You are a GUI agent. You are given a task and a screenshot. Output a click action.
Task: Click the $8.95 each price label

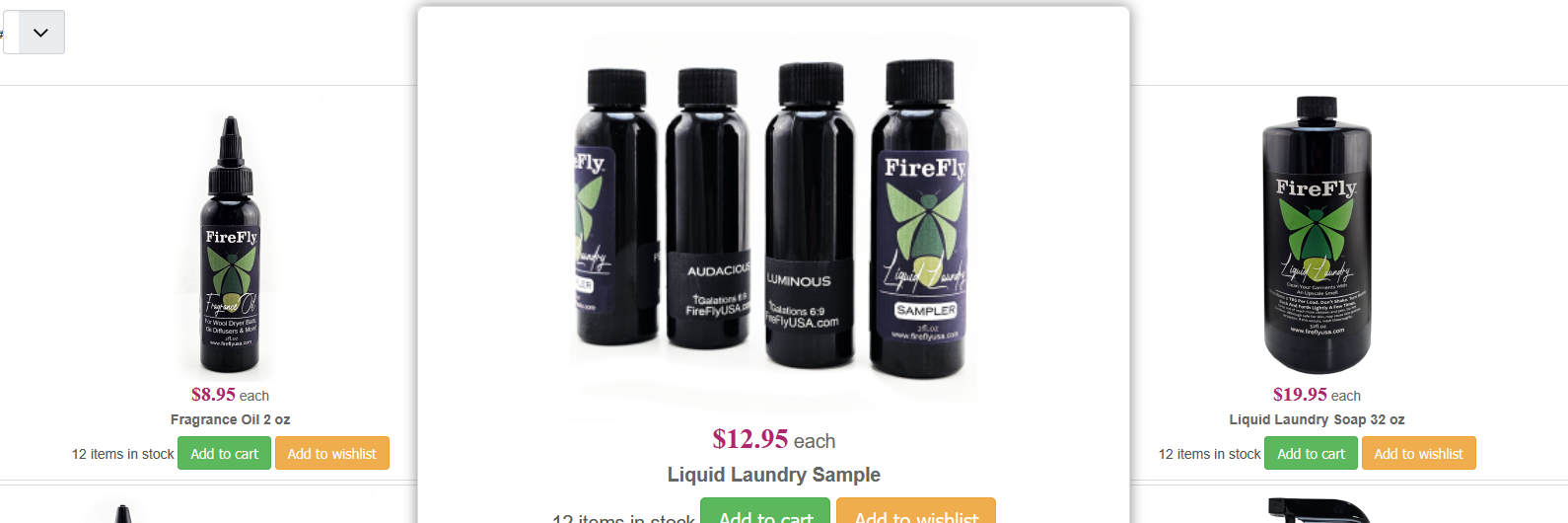tap(231, 395)
